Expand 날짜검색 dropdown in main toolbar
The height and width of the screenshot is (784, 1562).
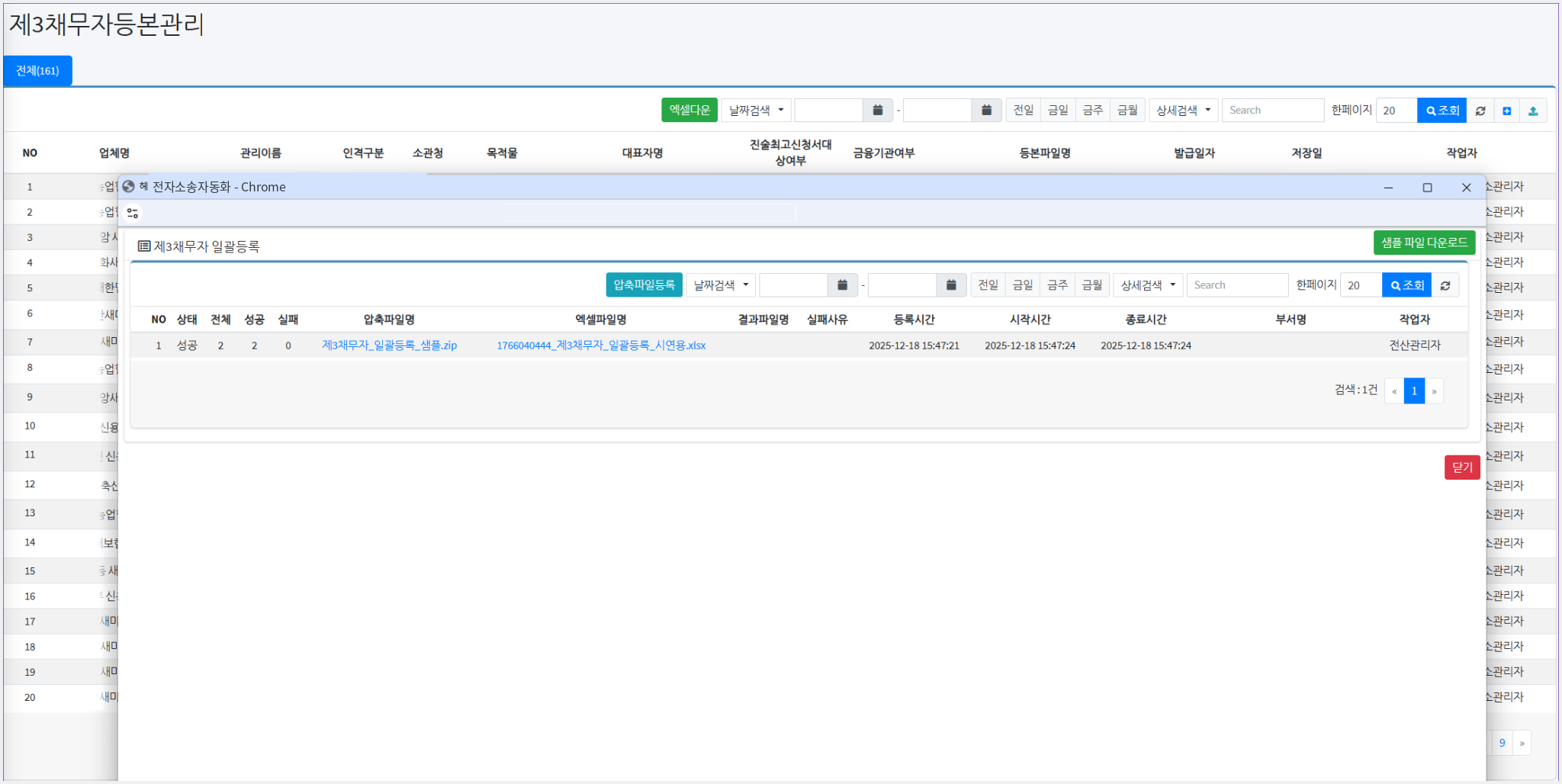click(756, 111)
